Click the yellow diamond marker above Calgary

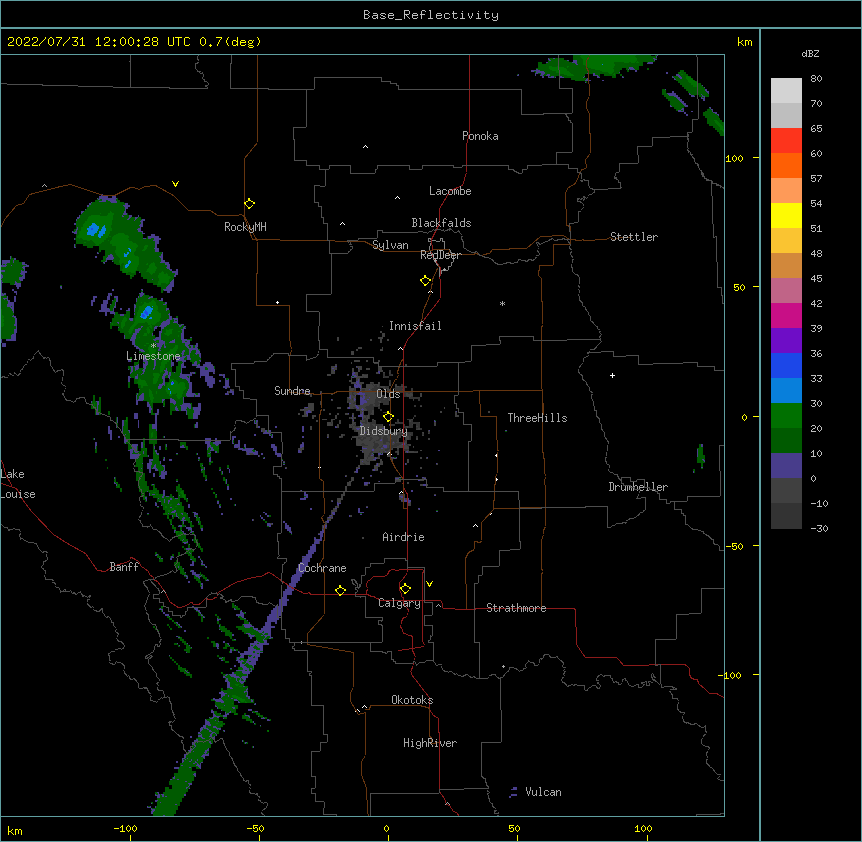[x=405, y=589]
